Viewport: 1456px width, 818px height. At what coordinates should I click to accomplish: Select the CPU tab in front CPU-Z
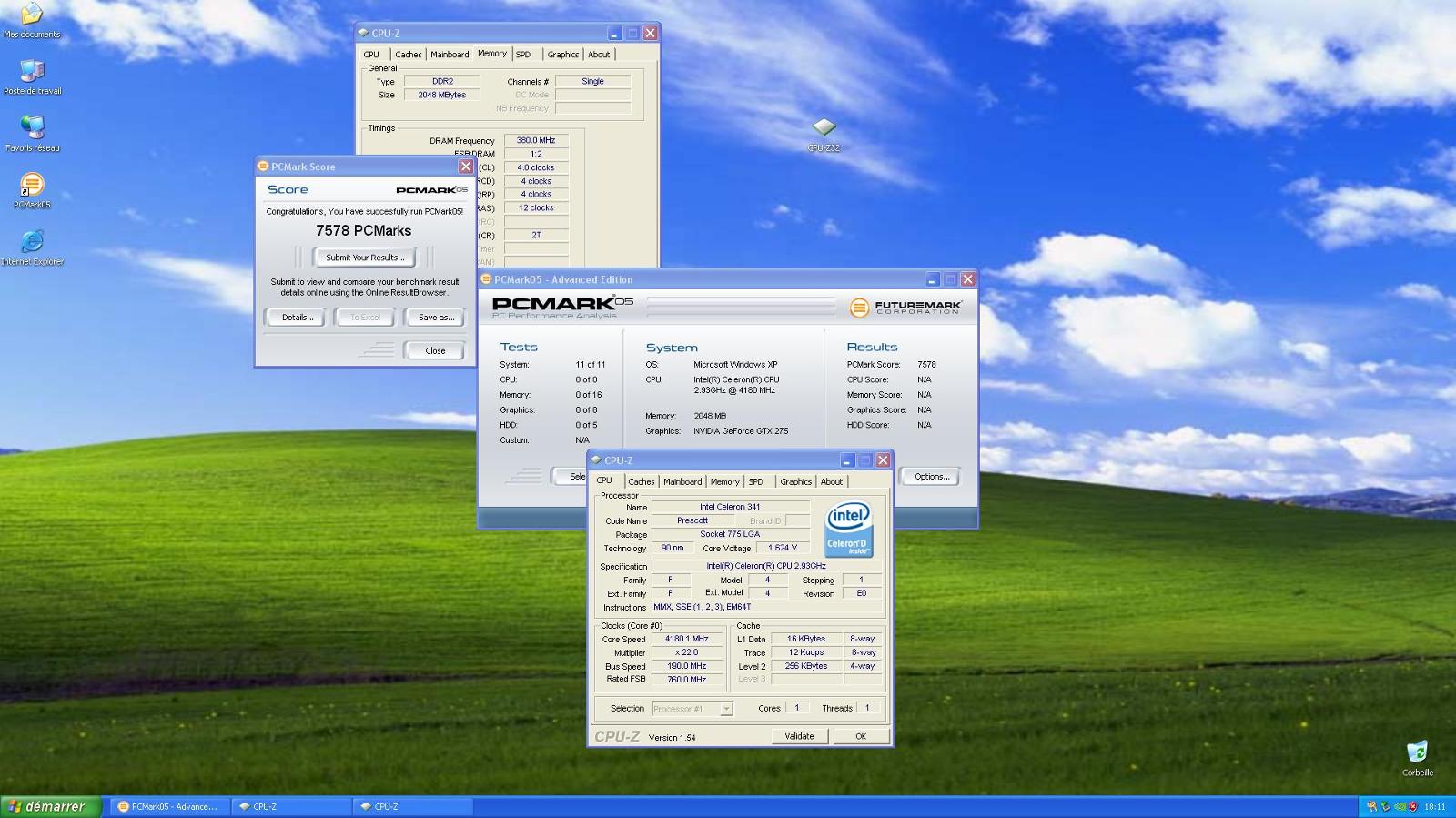click(604, 480)
